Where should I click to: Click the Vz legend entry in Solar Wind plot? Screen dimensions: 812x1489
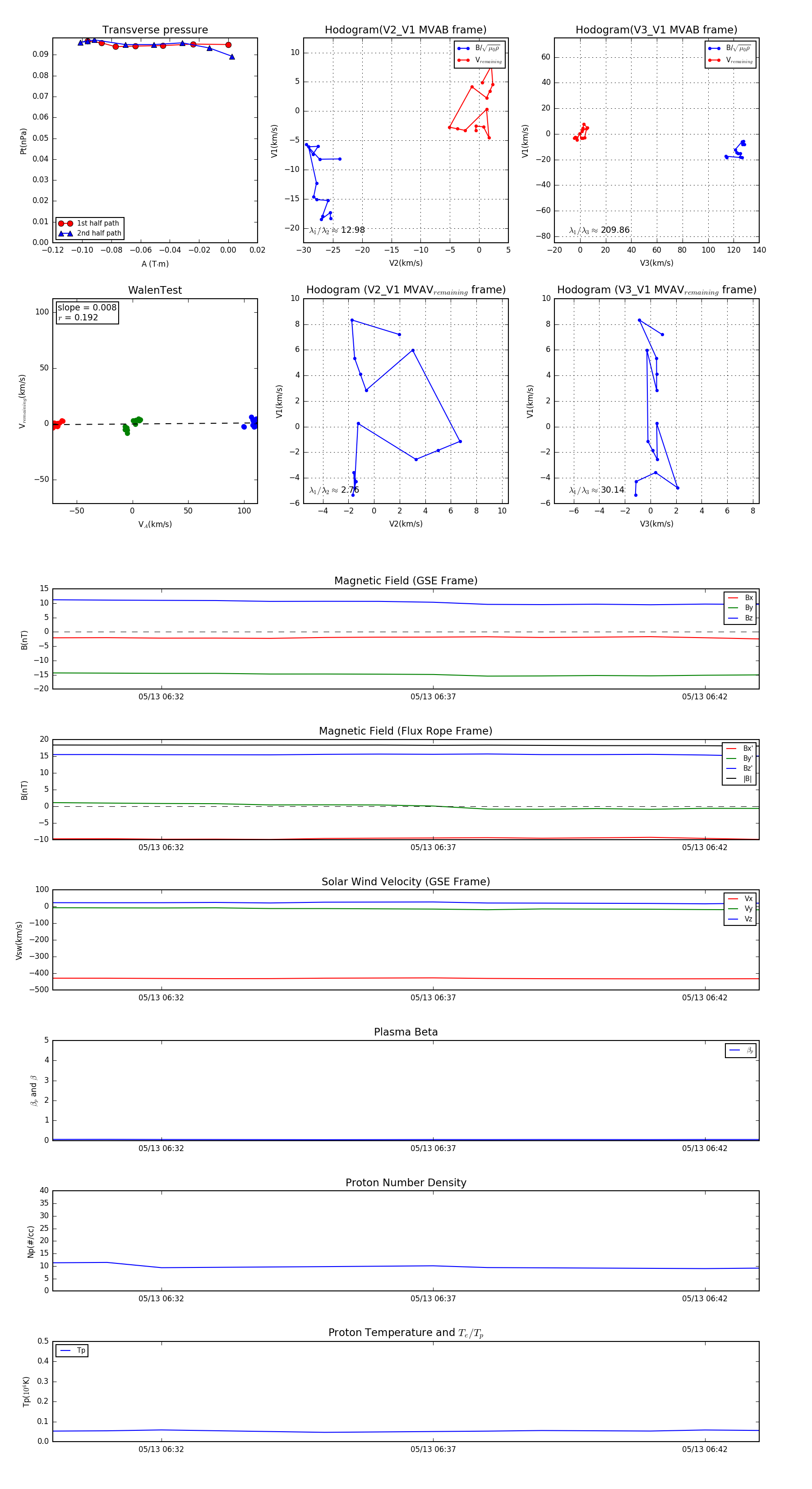pyautogui.click(x=740, y=919)
